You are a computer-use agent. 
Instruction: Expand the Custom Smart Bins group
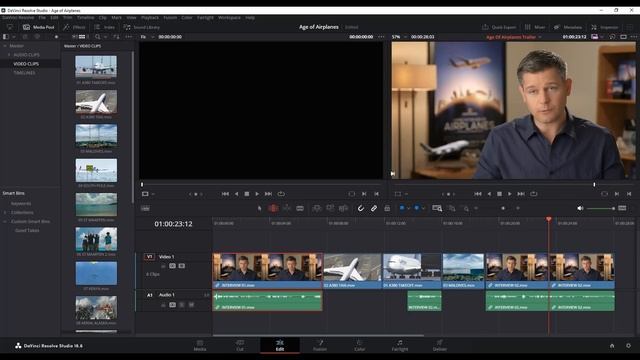(5, 221)
